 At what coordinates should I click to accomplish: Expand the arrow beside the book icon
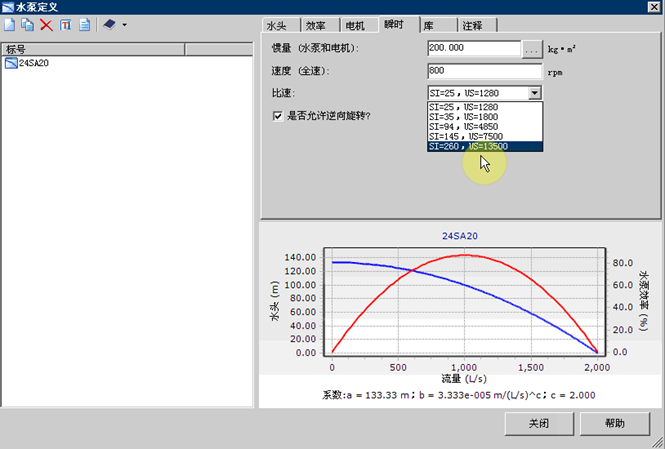tap(124, 25)
